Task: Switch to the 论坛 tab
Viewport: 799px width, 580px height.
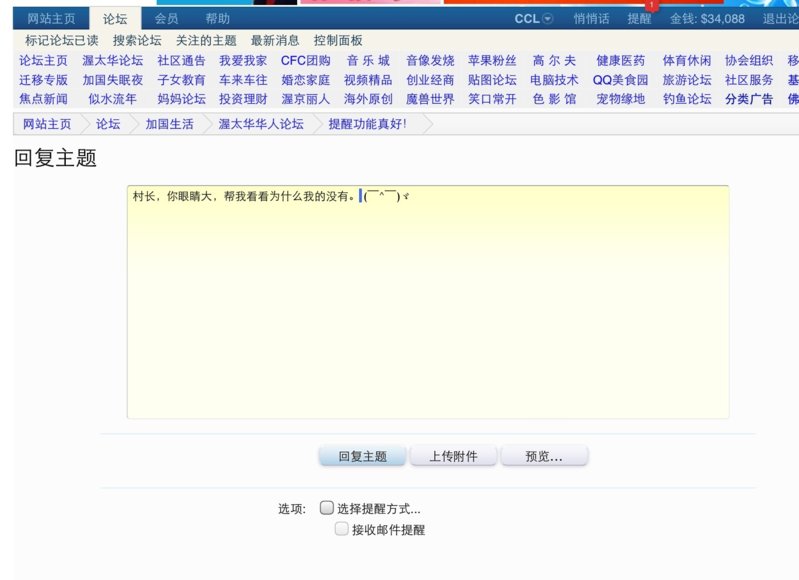Action: point(115,19)
